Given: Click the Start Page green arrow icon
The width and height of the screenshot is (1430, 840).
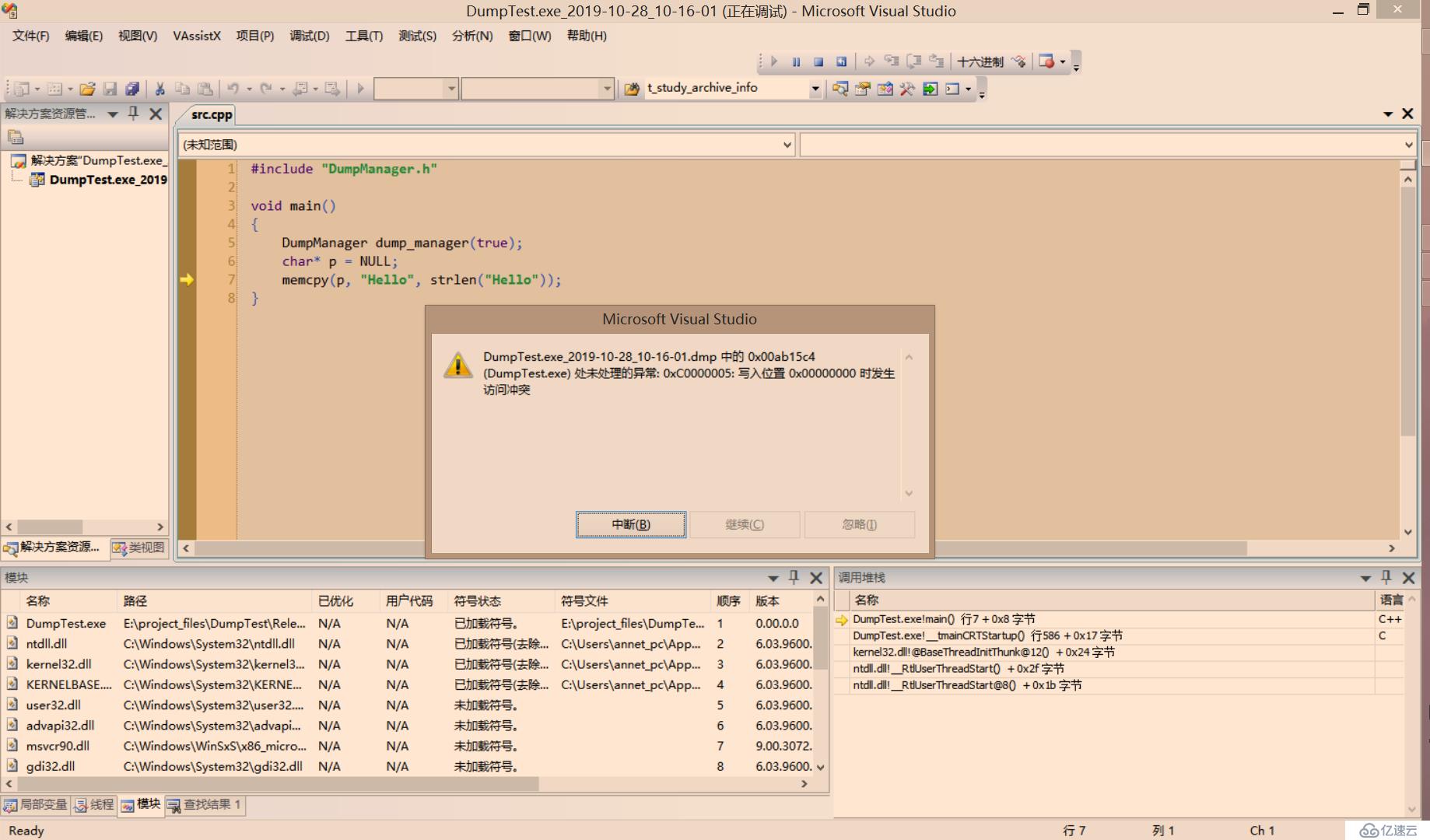Looking at the screenshot, I should (930, 89).
